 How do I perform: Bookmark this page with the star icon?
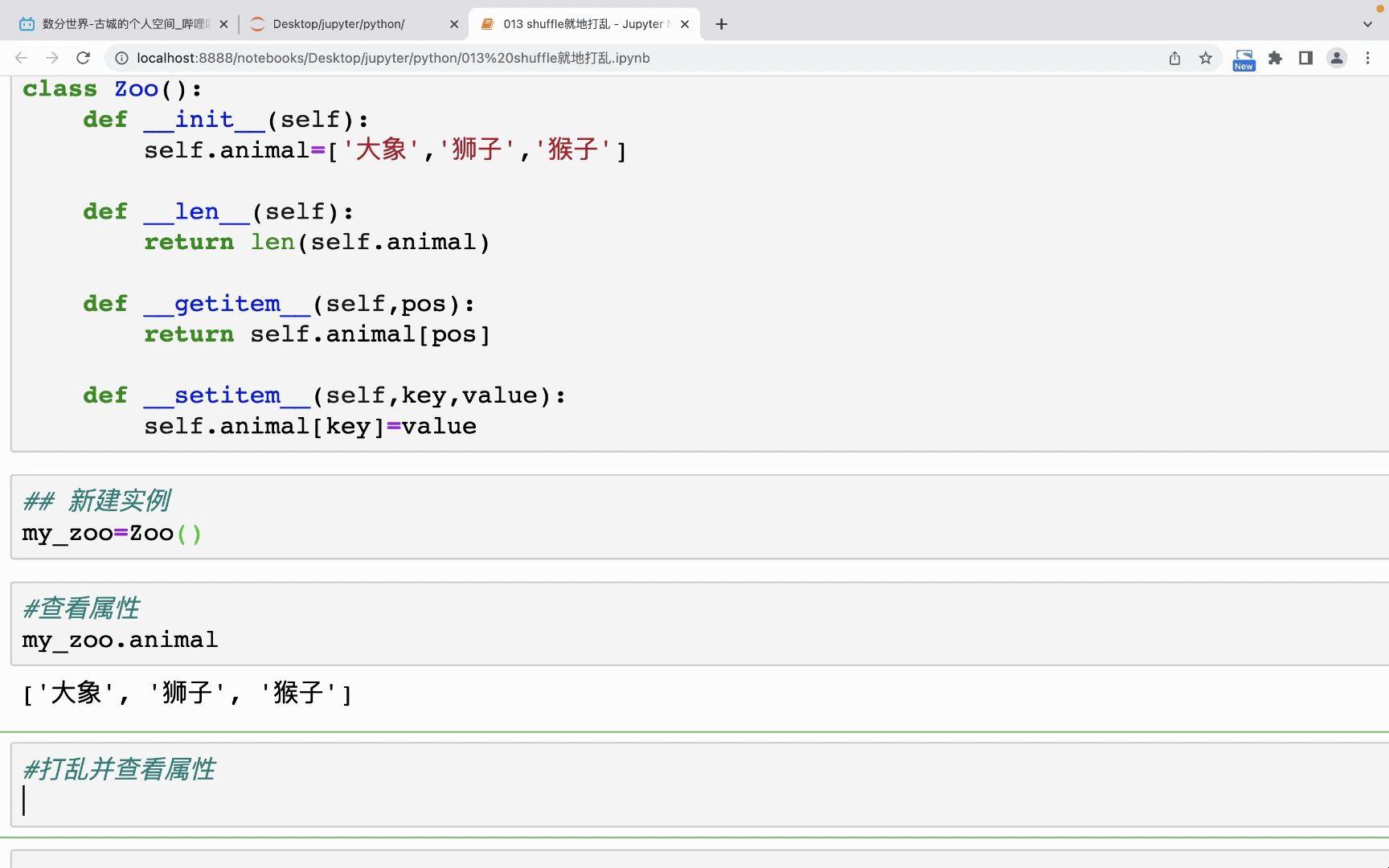point(1205,58)
